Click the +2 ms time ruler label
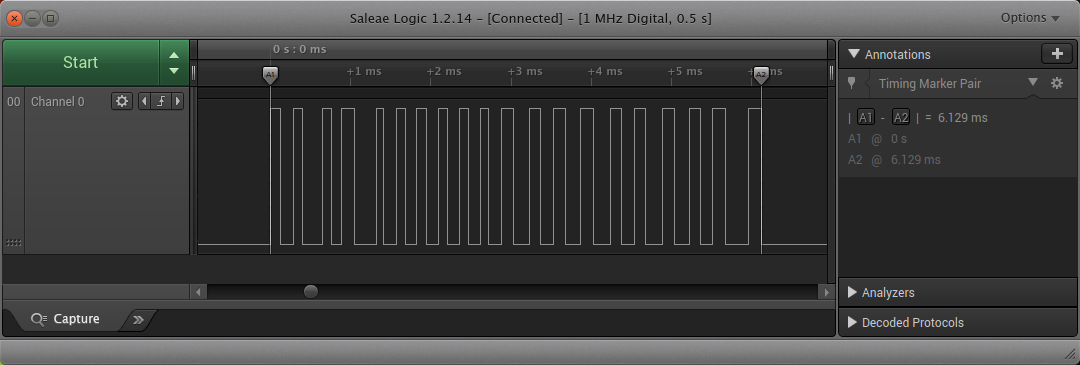The width and height of the screenshot is (1080, 365). click(x=444, y=72)
